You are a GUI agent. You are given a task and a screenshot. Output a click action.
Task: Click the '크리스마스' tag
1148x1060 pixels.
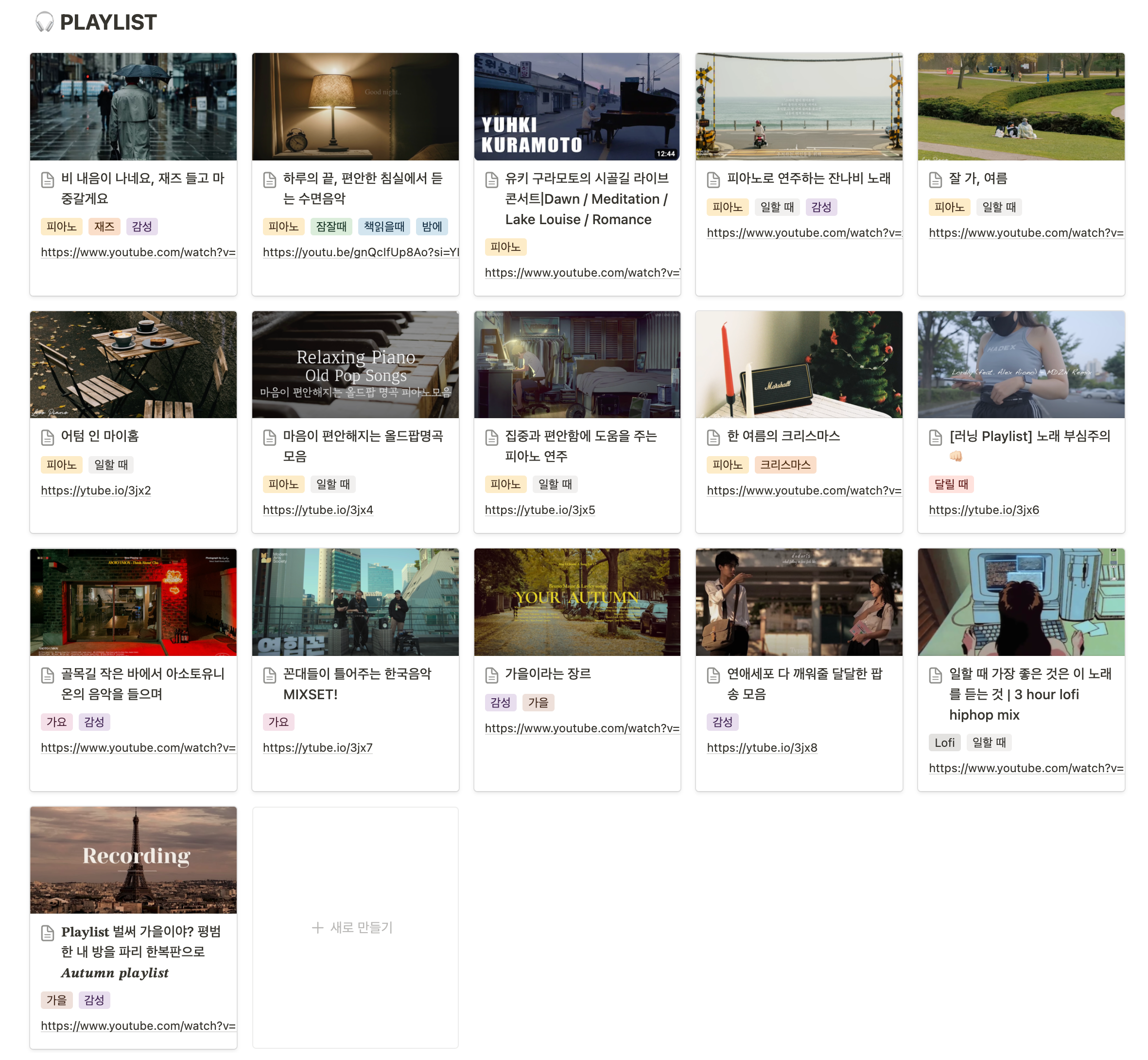[x=784, y=465]
